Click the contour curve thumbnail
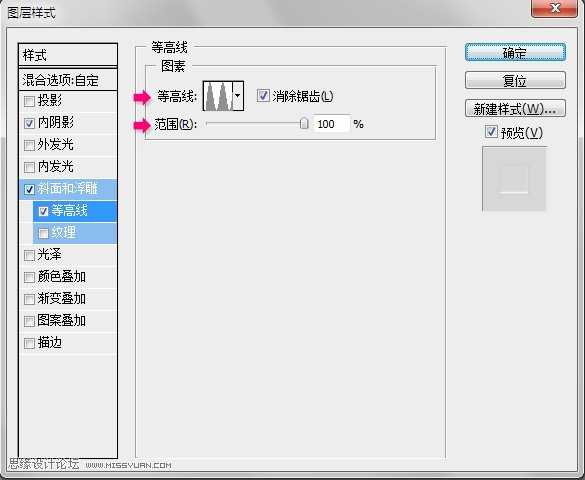This screenshot has width=585, height=480. coord(218,96)
